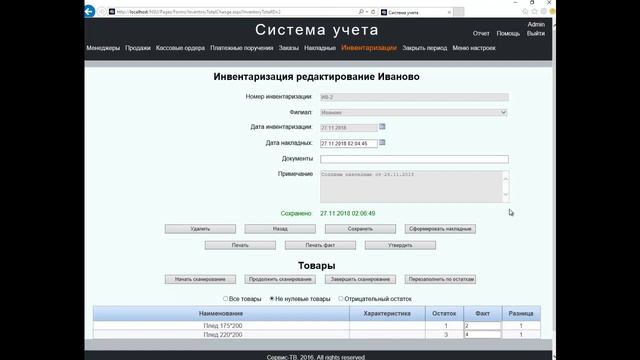Image resolution: width=640 pixels, height=360 pixels.
Task: Click the Admin username text
Action: point(536,24)
